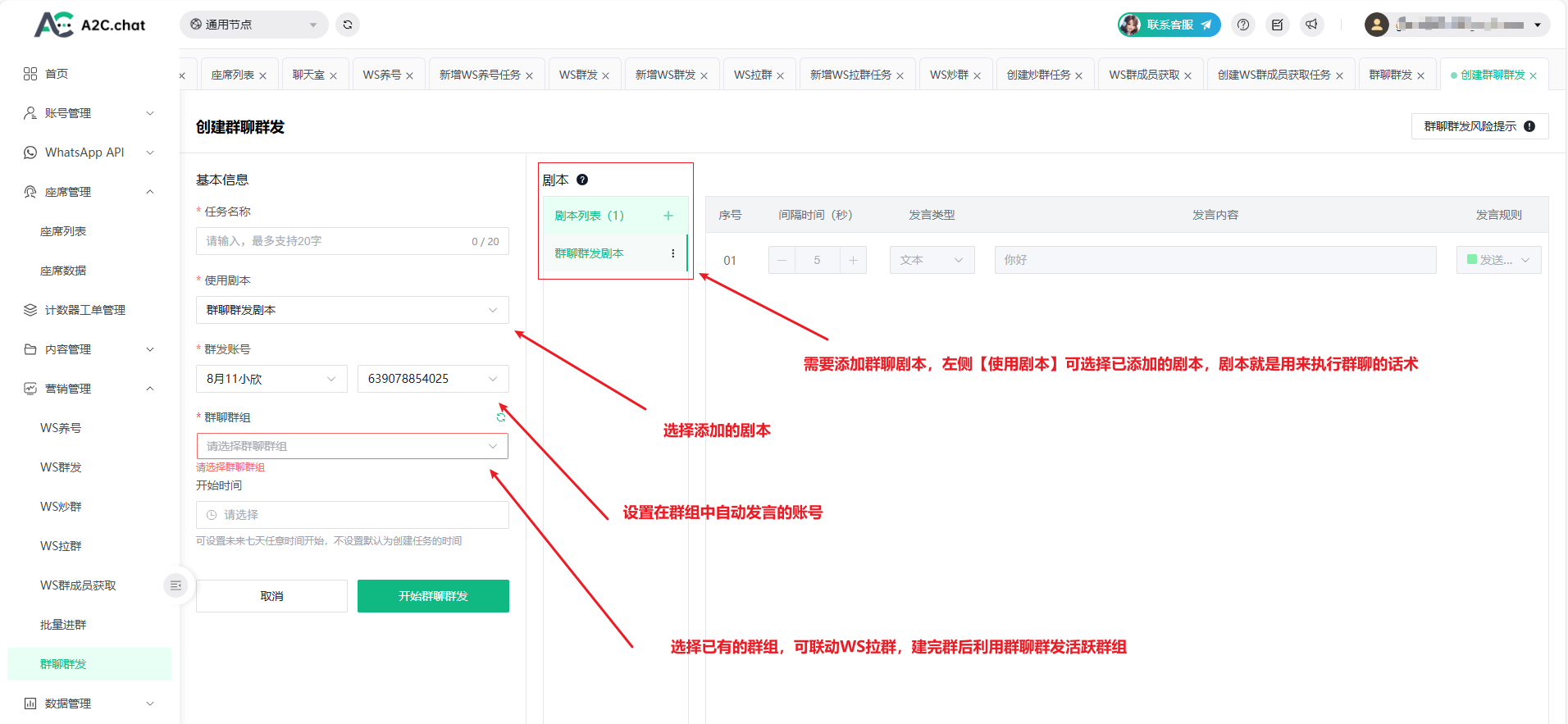Viewport: 1568px width, 724px height.
Task: Switch to the WS拉群 tab
Action: pyautogui.click(x=753, y=75)
